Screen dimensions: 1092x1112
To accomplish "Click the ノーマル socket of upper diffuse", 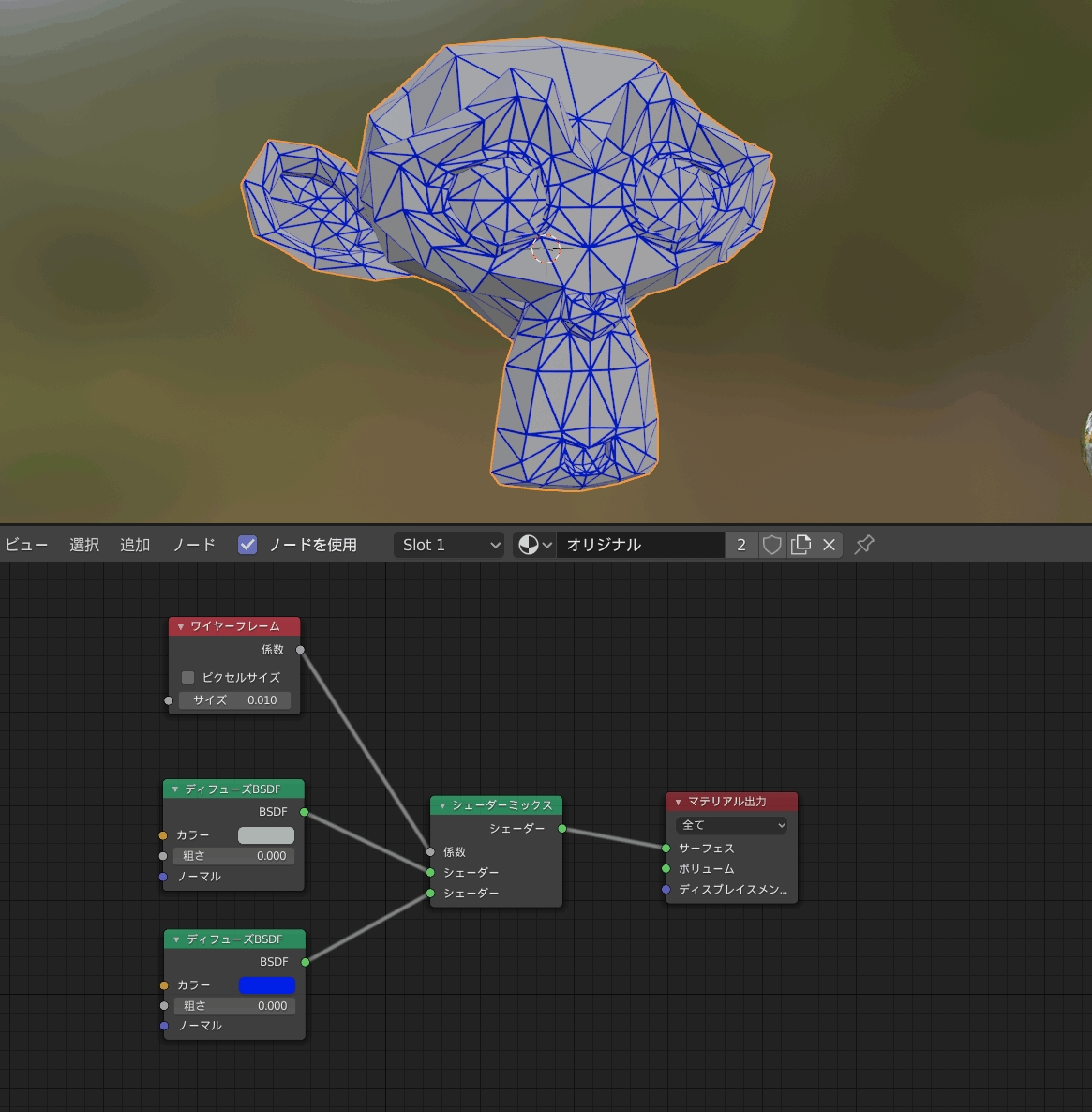I will click(163, 878).
